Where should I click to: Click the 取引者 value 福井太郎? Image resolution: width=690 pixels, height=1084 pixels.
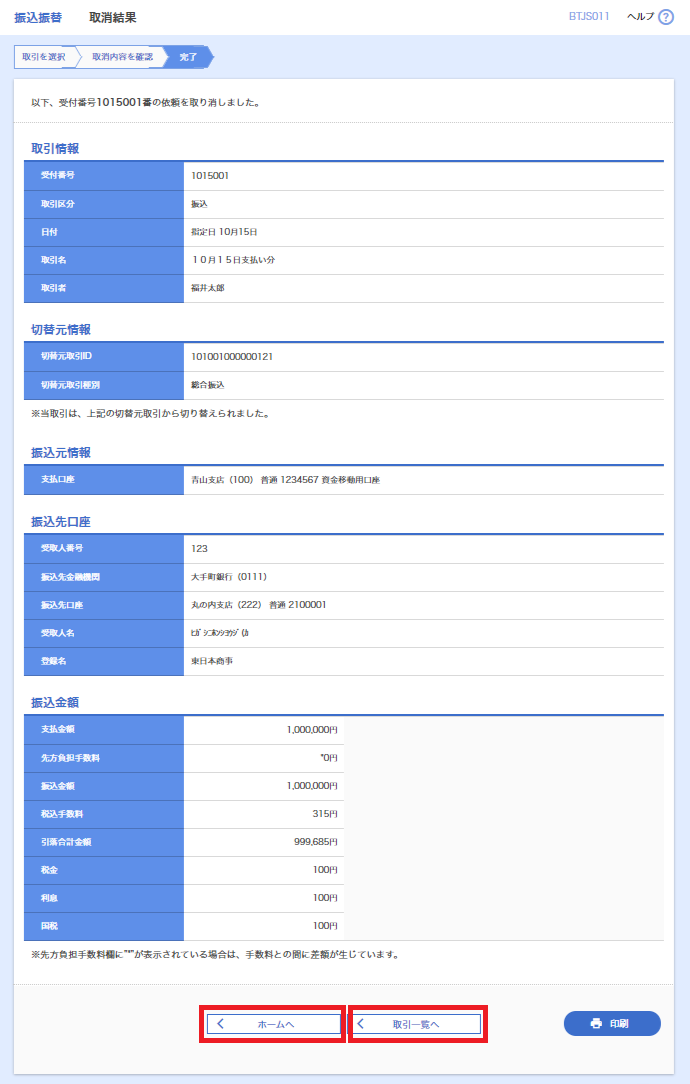click(207, 288)
